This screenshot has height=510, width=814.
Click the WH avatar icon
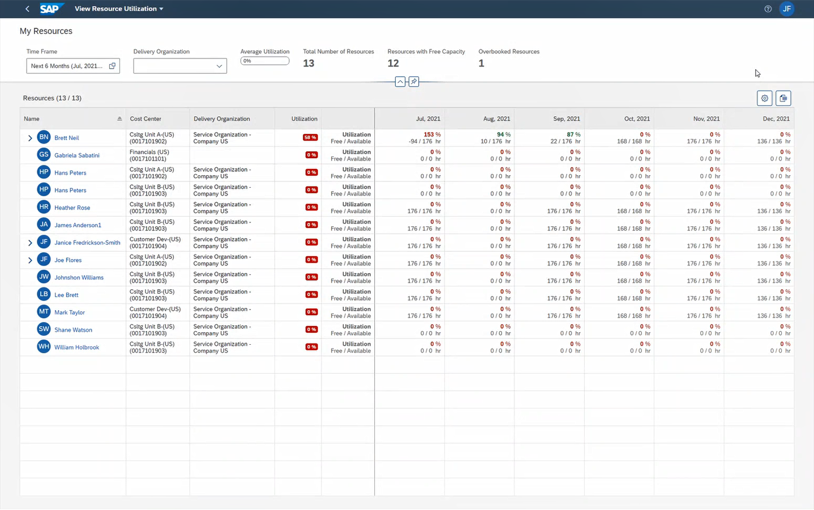click(44, 347)
